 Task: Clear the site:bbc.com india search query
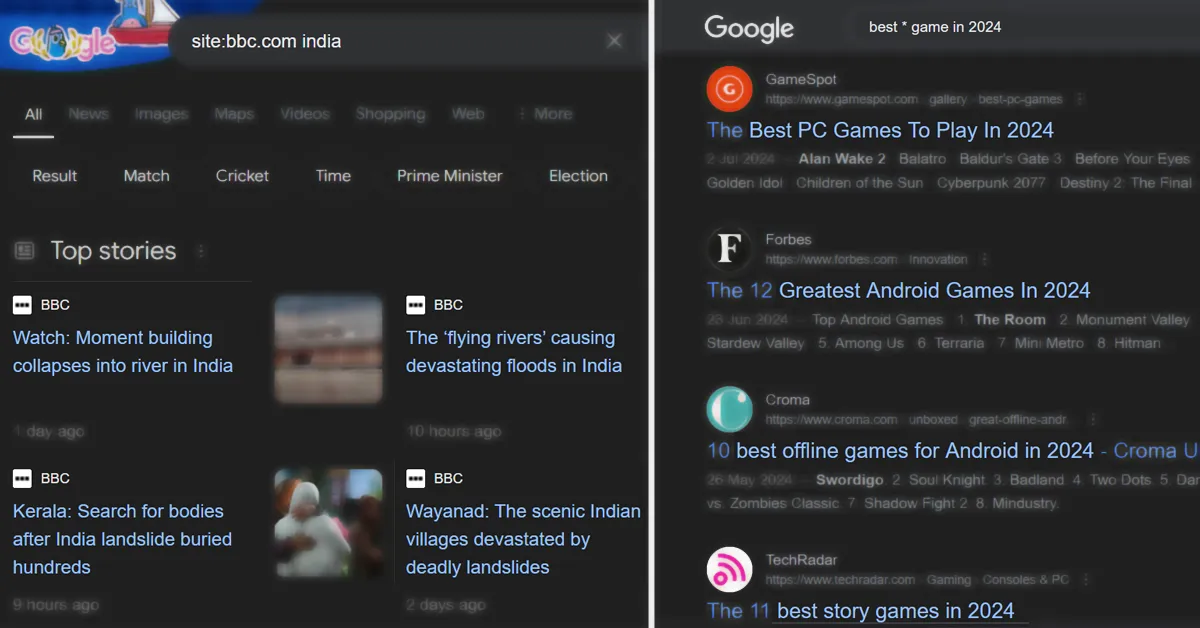[614, 41]
